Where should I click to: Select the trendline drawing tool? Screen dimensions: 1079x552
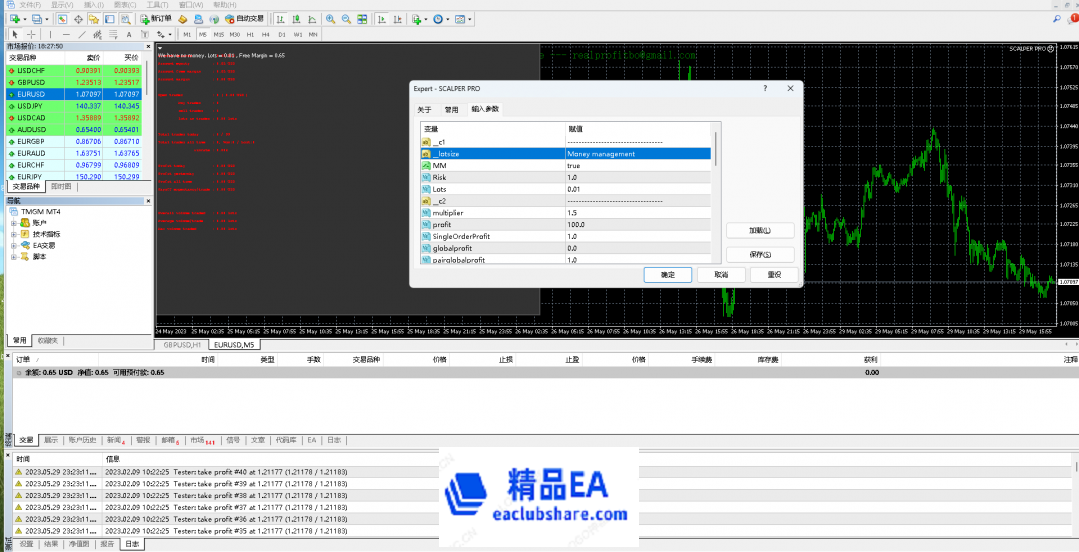81,34
